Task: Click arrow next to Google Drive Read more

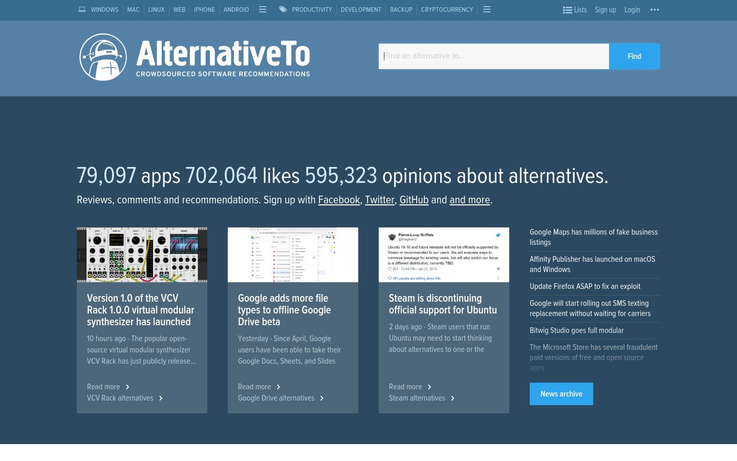Action: pos(278,387)
